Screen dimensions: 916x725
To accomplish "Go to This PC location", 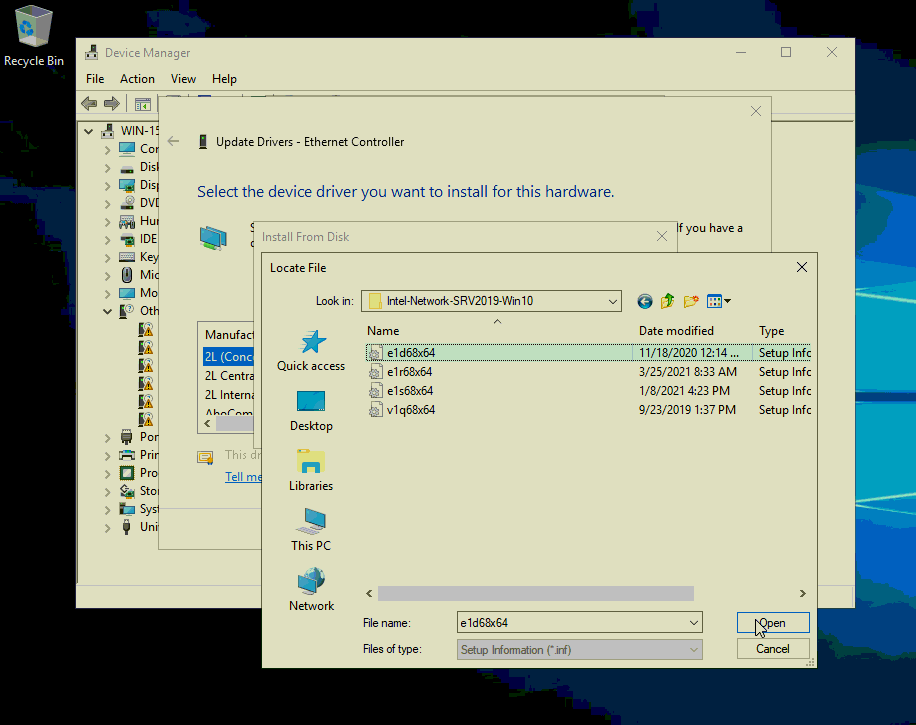I will coord(311,530).
